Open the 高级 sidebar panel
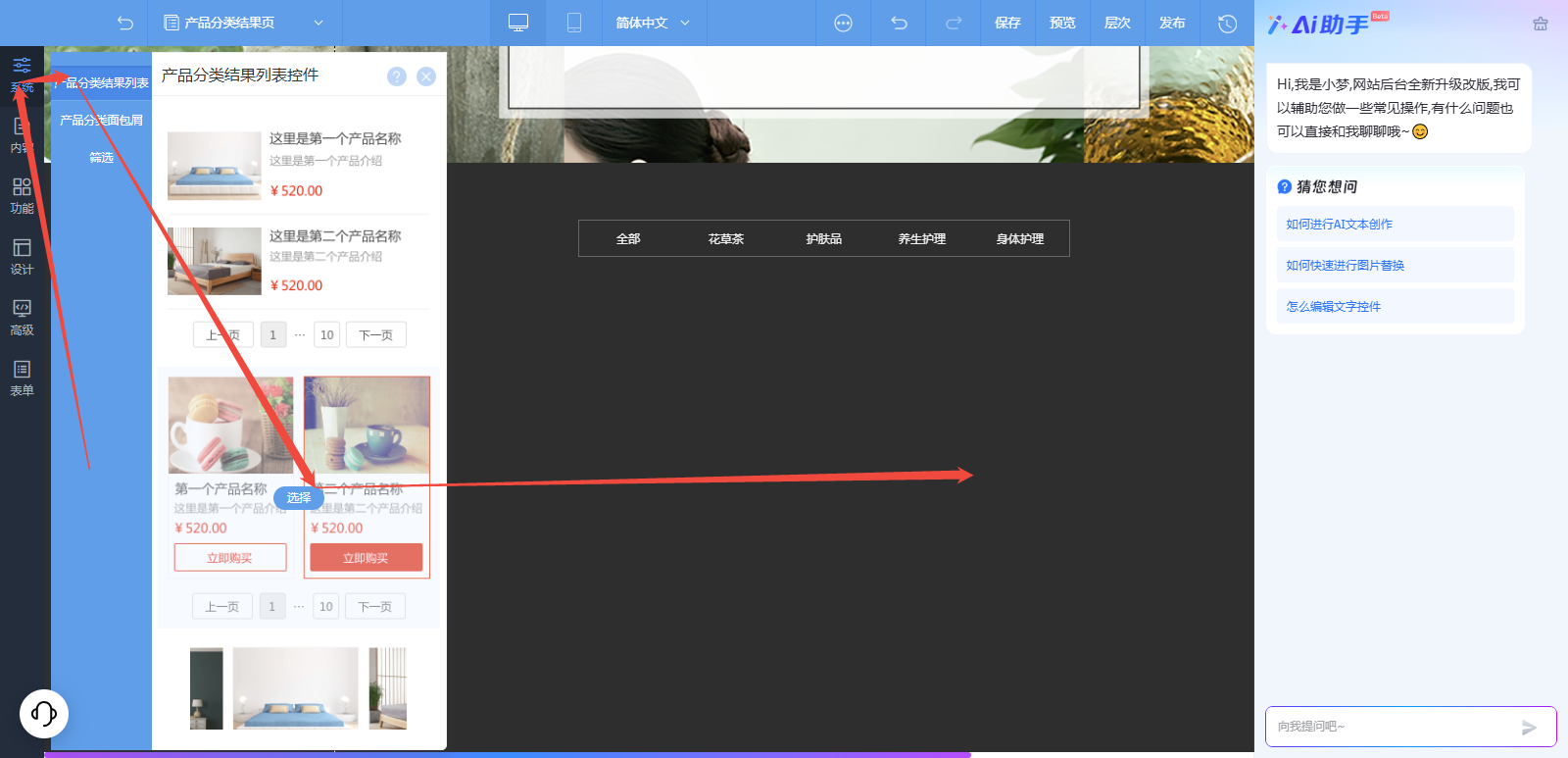This screenshot has height=758, width=1568. [22, 317]
